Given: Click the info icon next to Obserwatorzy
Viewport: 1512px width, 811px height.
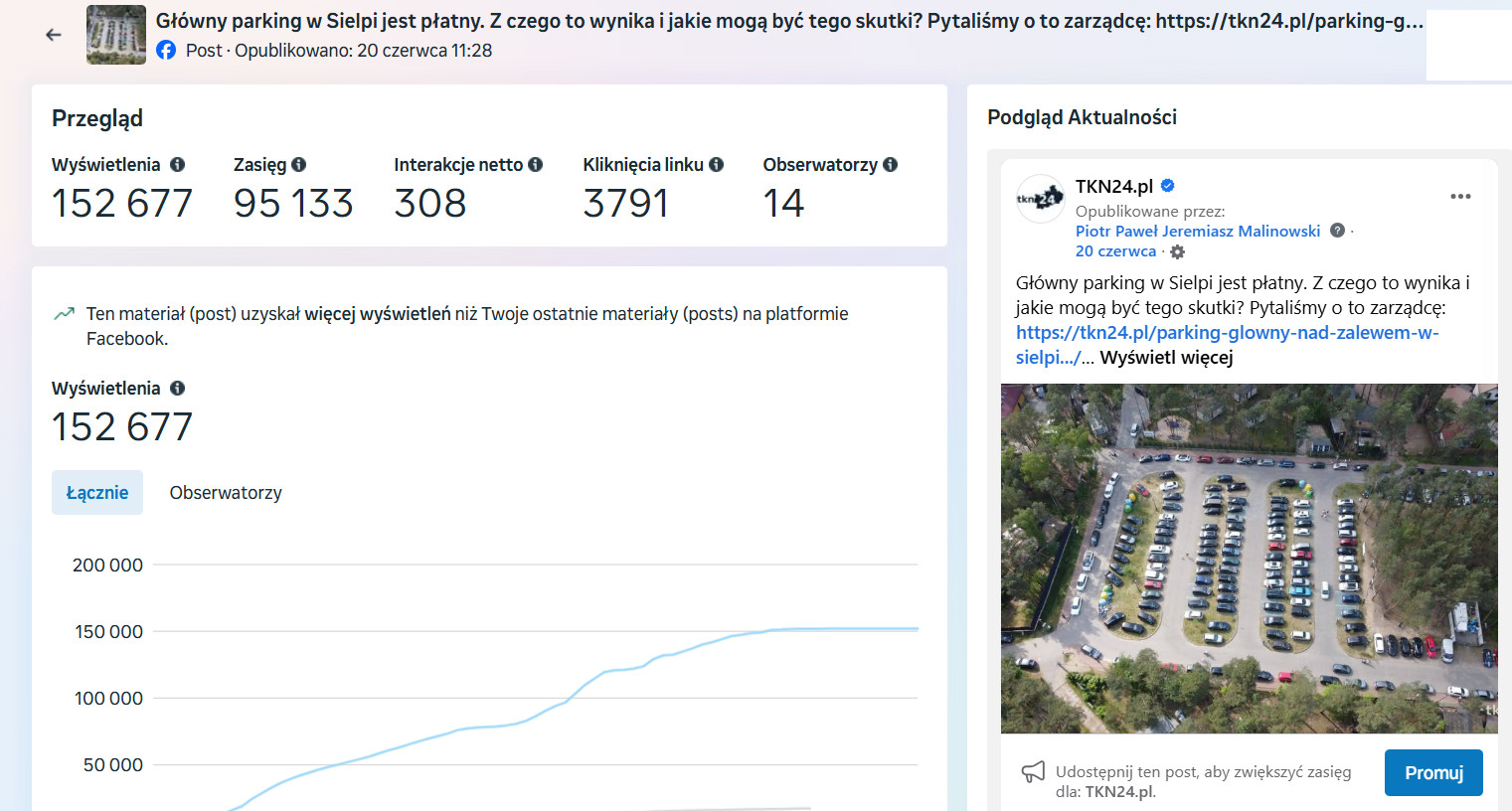Looking at the screenshot, I should (890, 164).
